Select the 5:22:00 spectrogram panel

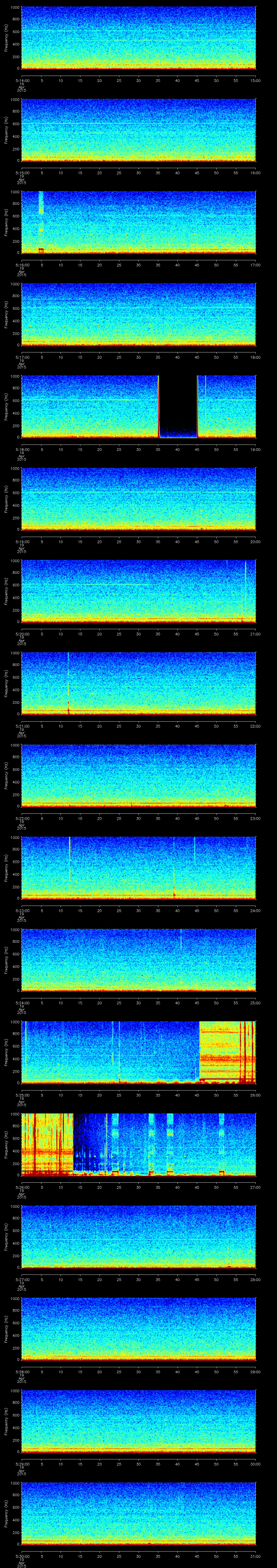tap(138, 776)
